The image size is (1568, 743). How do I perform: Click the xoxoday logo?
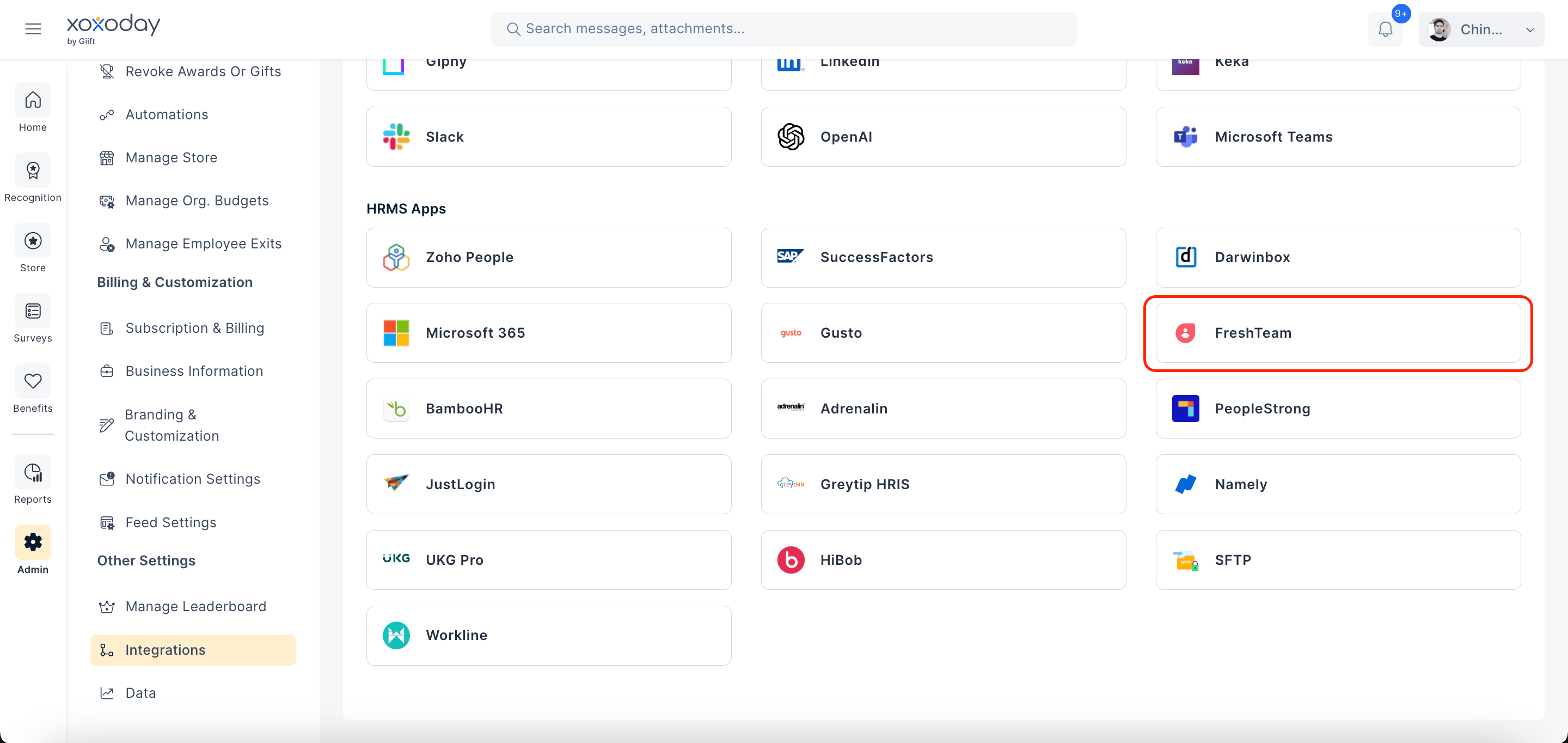[113, 29]
